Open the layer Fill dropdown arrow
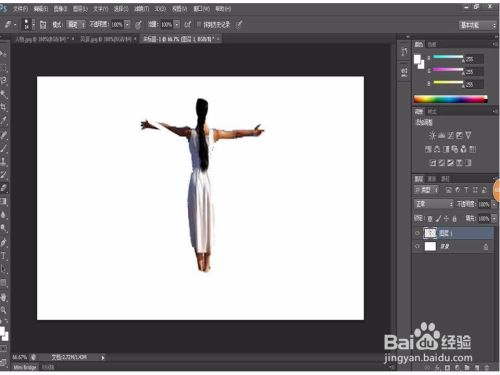Image resolution: width=500 pixels, height=375 pixels. click(494, 219)
